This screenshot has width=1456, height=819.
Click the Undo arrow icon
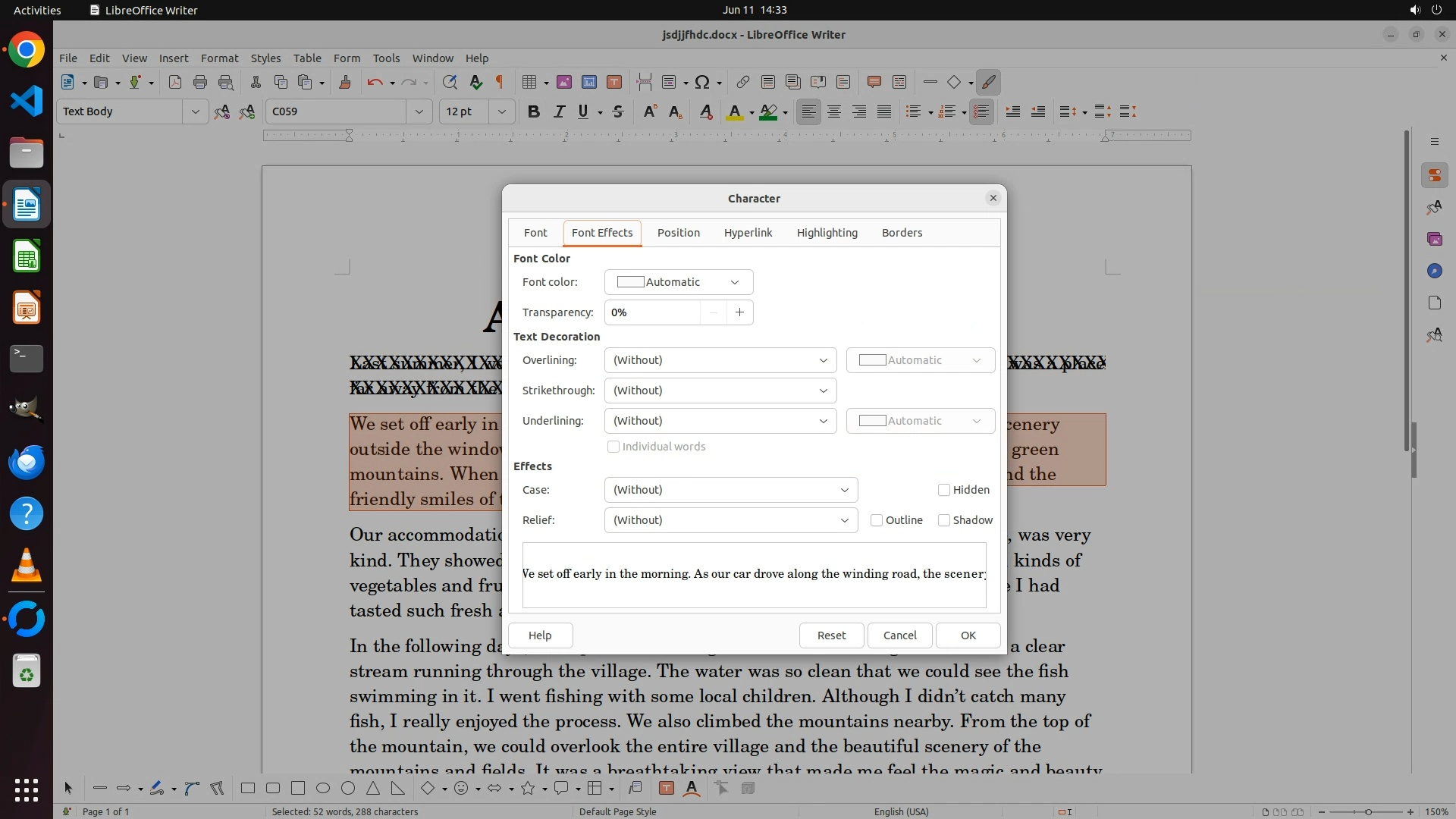point(374,82)
